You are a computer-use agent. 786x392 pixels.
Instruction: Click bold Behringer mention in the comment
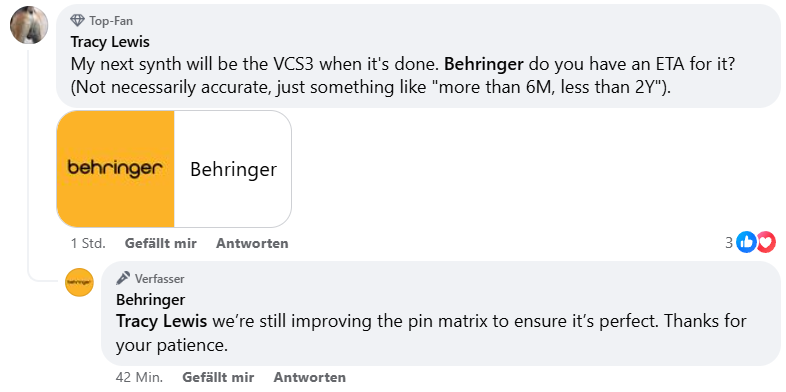[x=484, y=64]
